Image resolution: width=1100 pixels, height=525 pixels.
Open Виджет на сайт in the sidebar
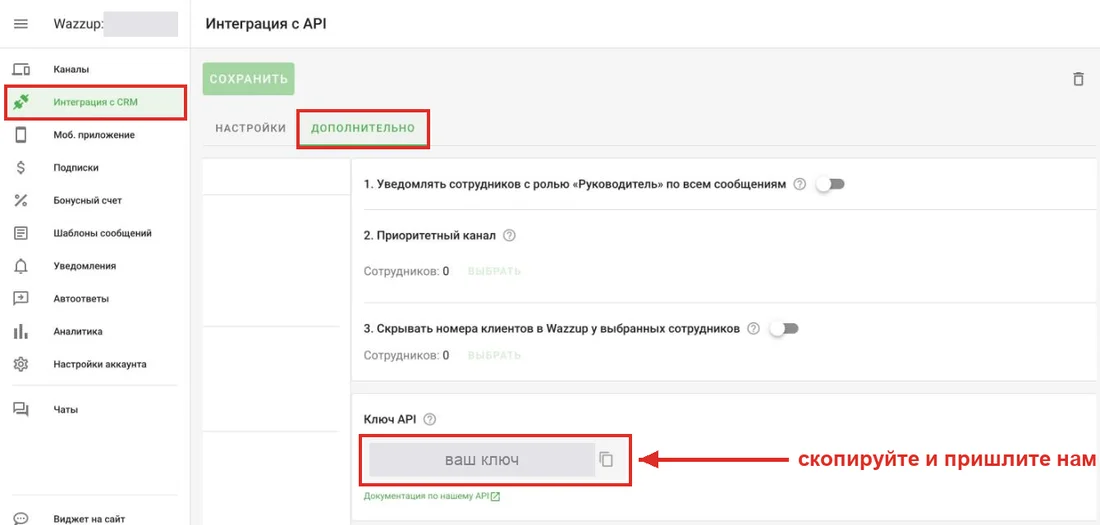tap(87, 519)
